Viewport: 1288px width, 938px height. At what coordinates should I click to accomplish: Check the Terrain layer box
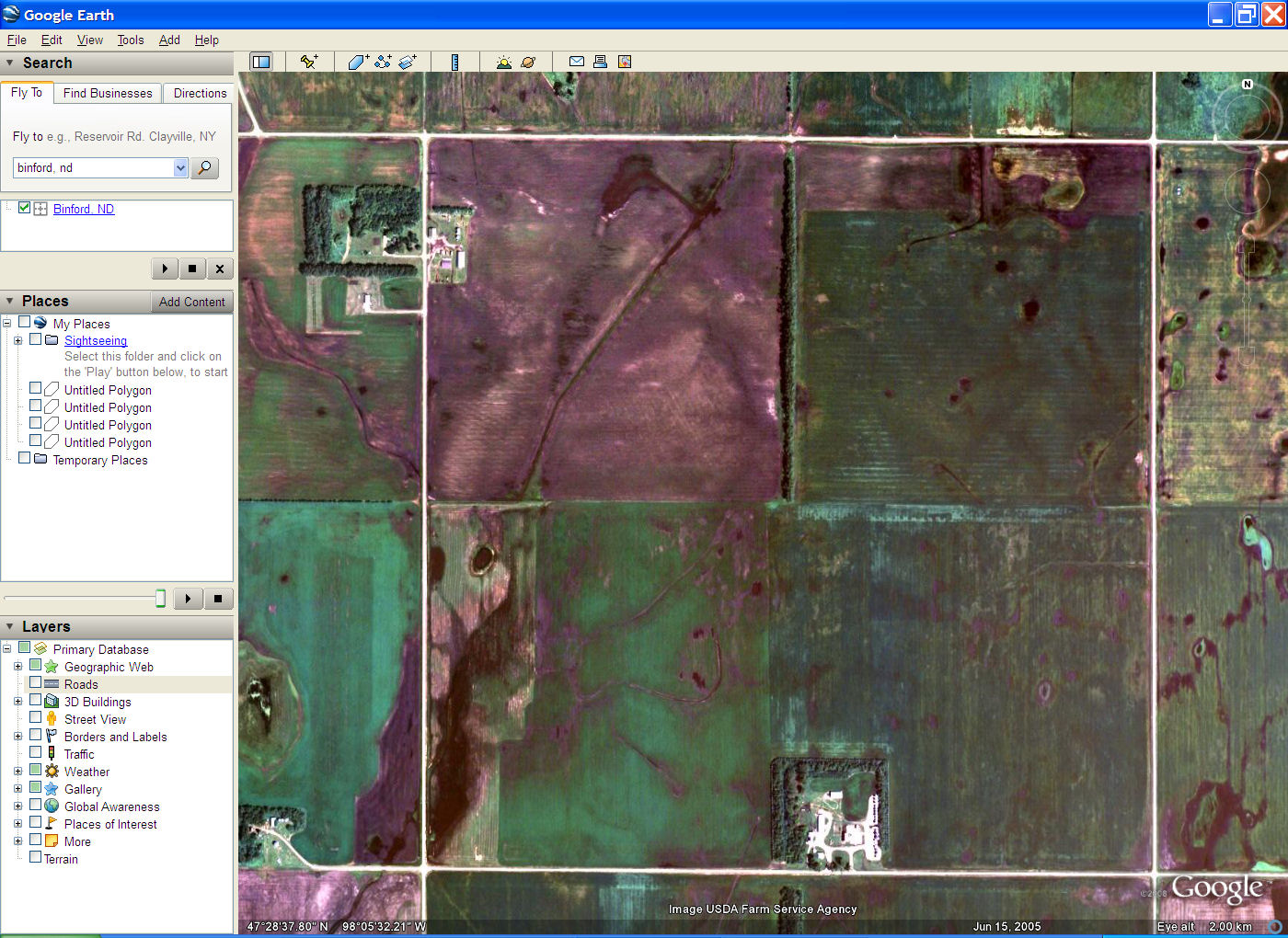(x=35, y=857)
